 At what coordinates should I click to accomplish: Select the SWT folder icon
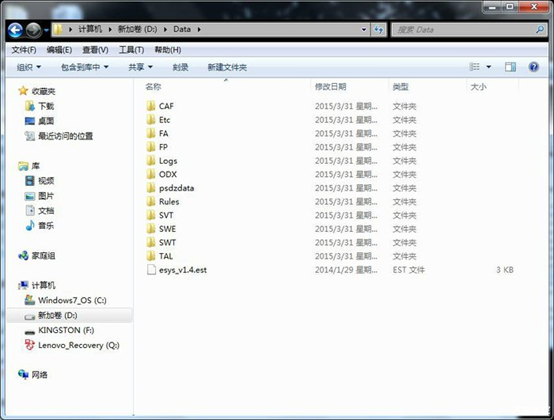151,242
